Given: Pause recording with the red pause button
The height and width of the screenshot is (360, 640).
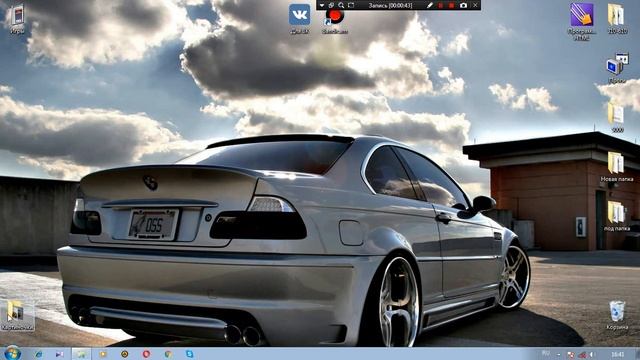Looking at the screenshot, I should click(x=440, y=5).
